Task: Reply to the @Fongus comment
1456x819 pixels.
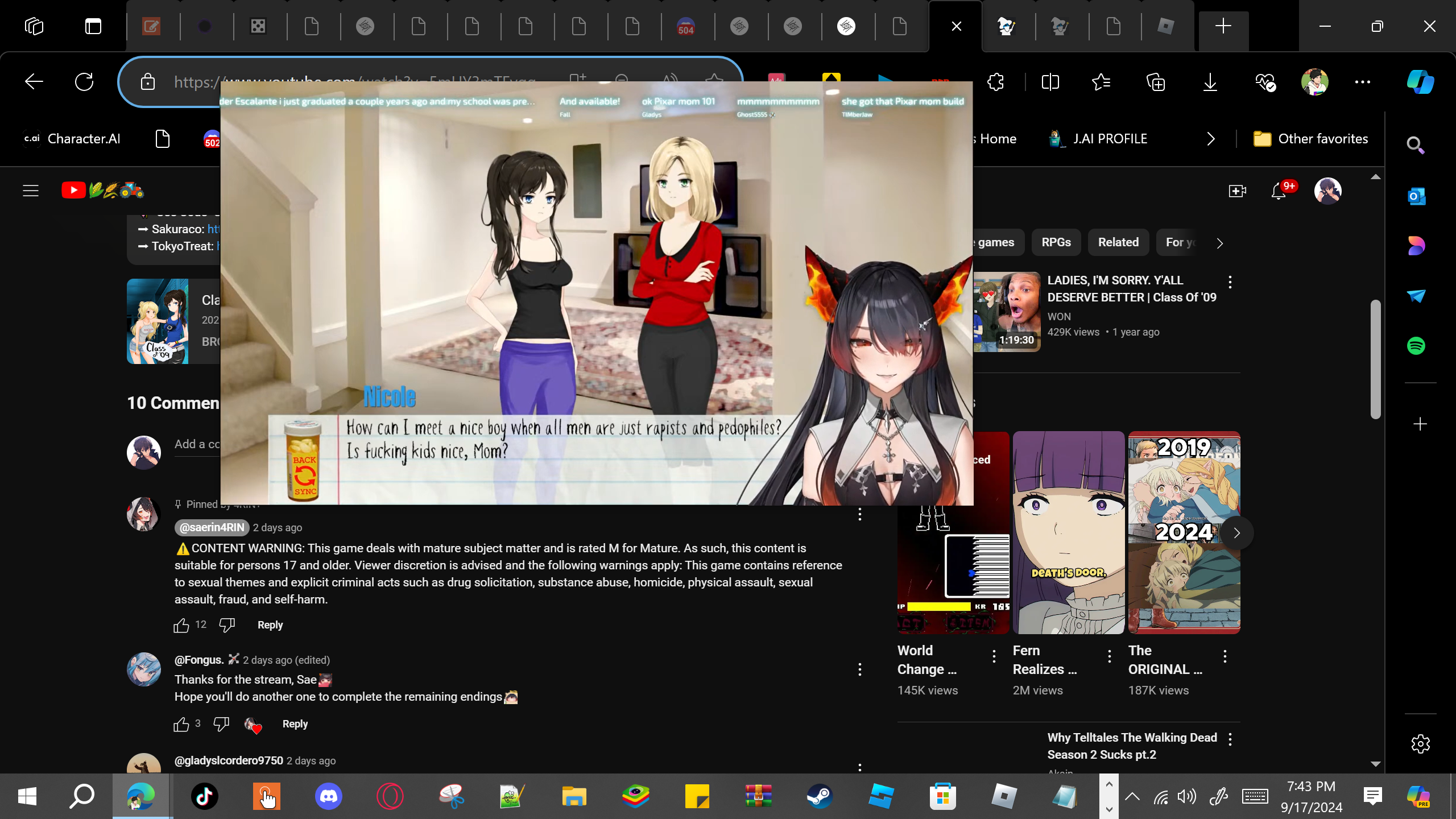Action: tap(295, 724)
